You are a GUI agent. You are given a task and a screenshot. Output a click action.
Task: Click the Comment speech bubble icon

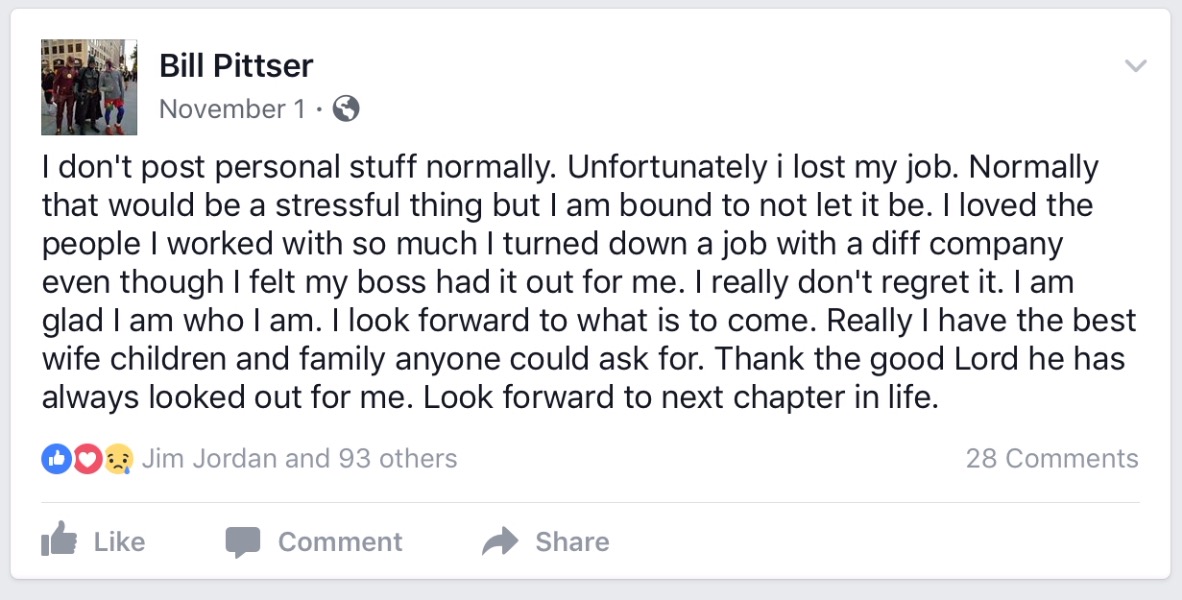243,542
